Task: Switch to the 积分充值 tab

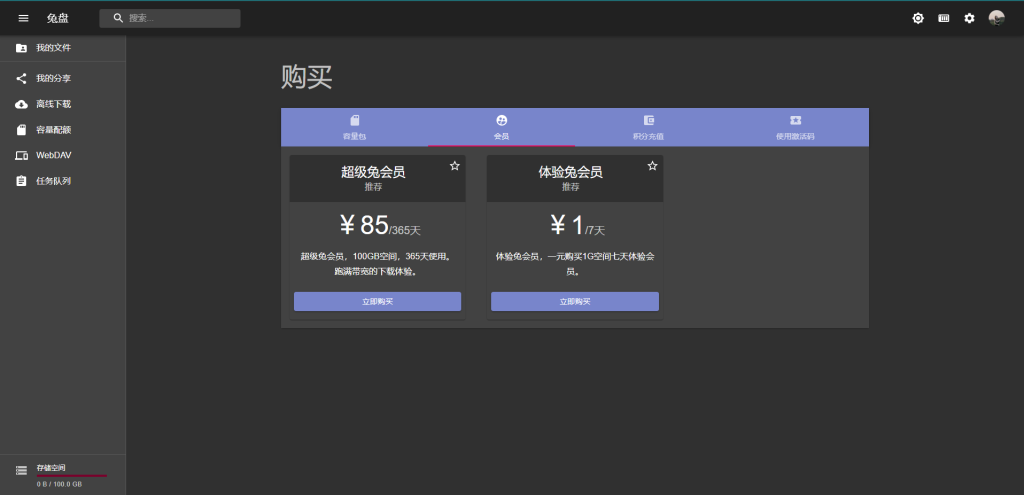Action: click(648, 127)
